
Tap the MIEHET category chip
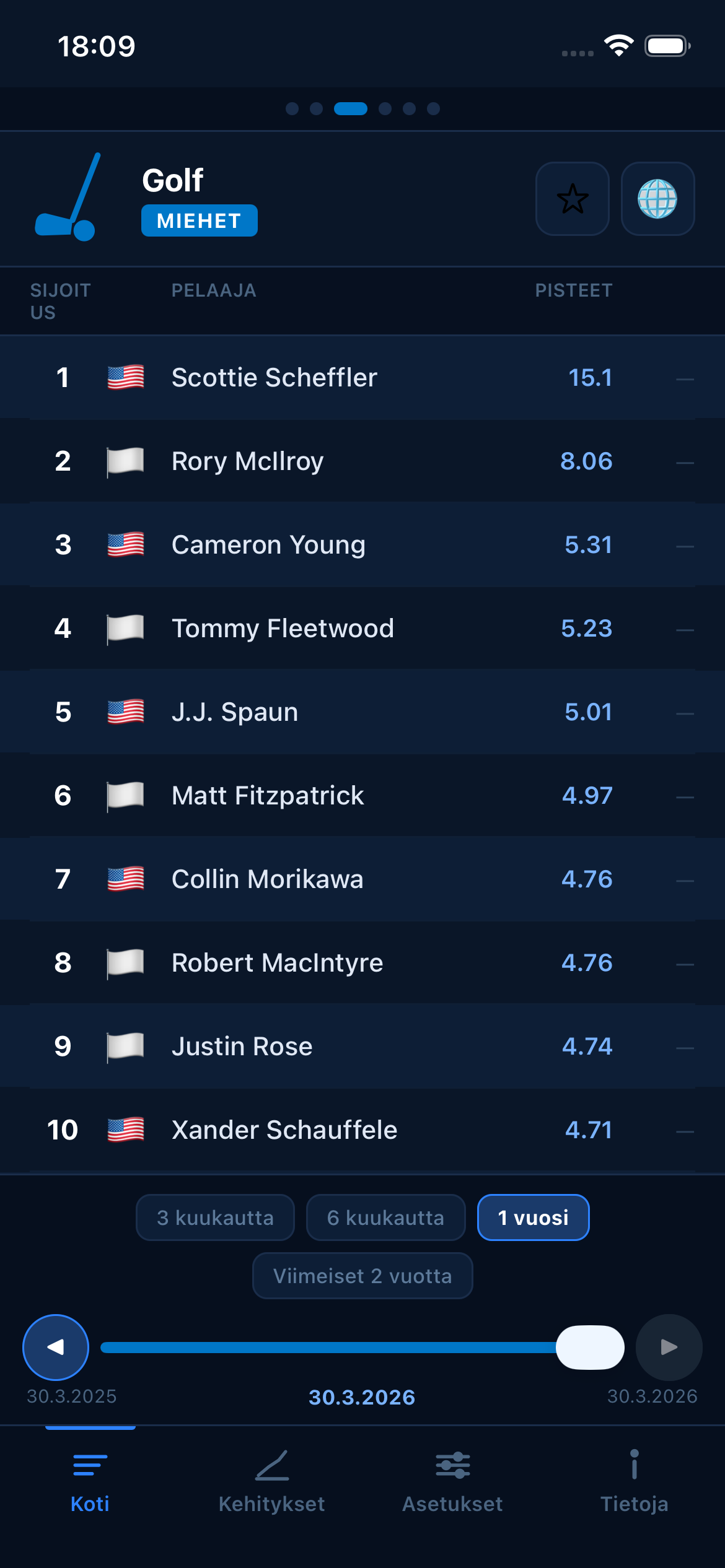[x=199, y=220]
